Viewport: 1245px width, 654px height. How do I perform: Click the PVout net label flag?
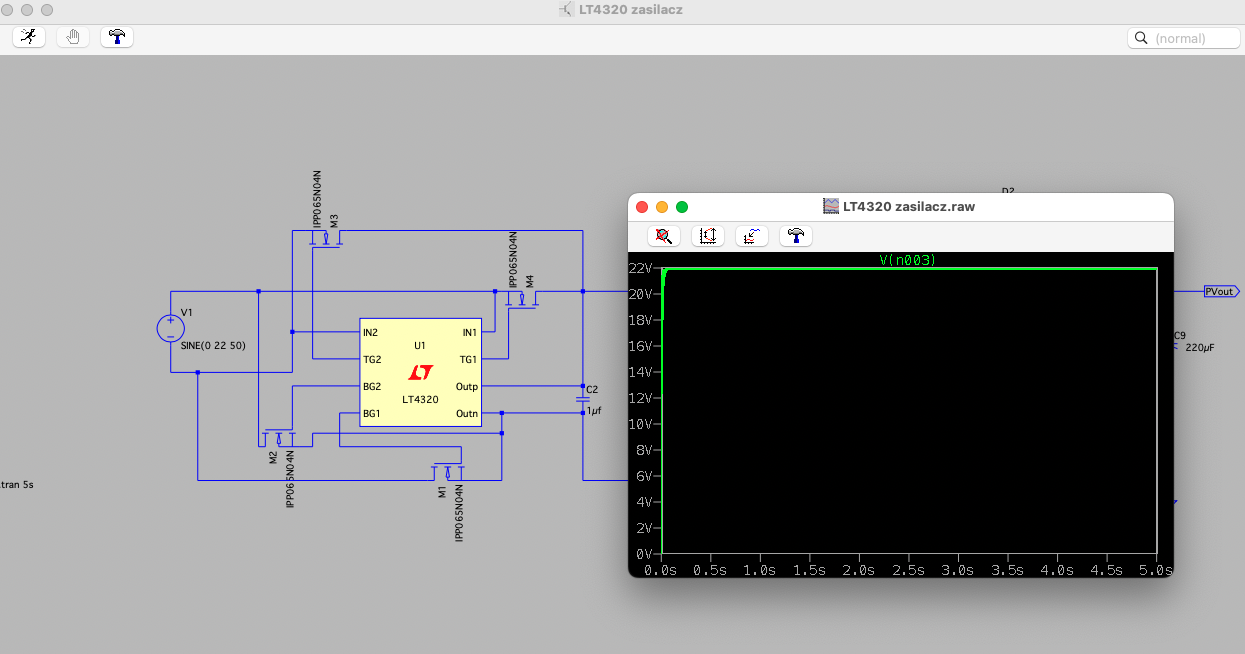(x=1222, y=292)
